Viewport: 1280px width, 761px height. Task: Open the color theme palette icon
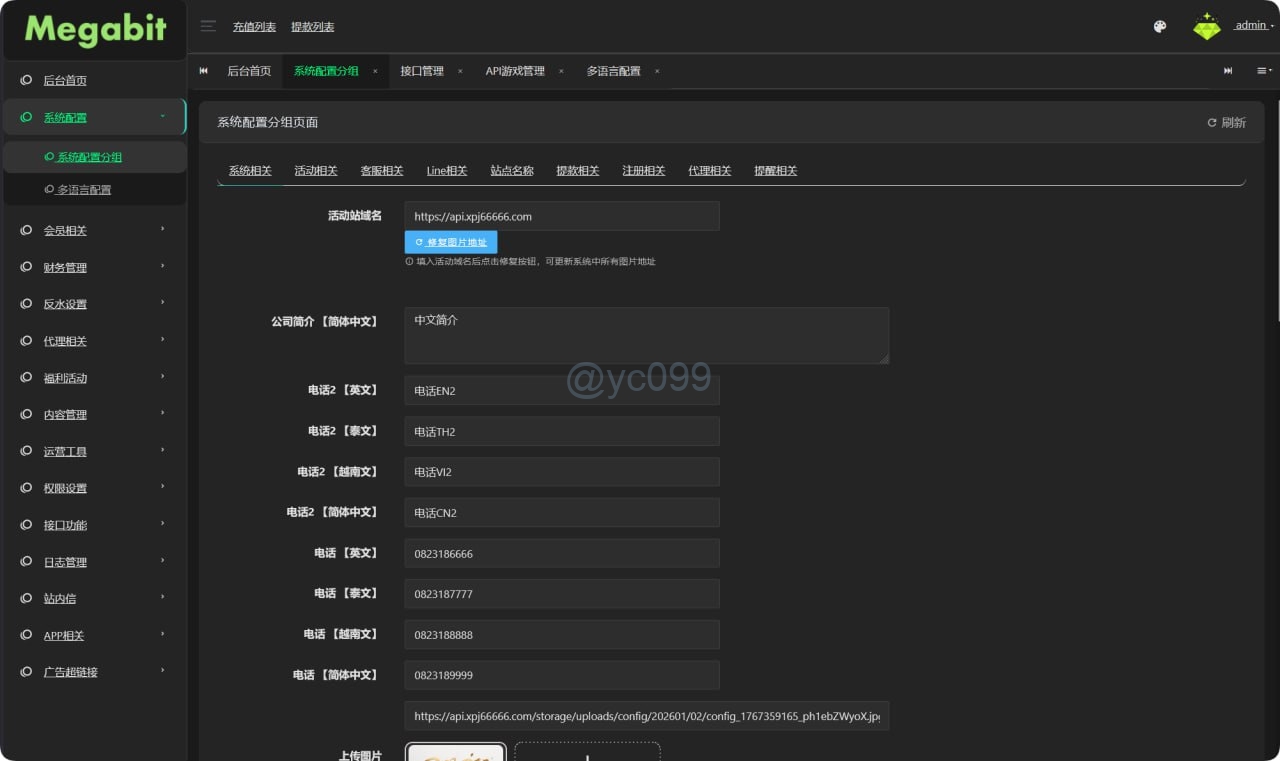coord(1160,27)
